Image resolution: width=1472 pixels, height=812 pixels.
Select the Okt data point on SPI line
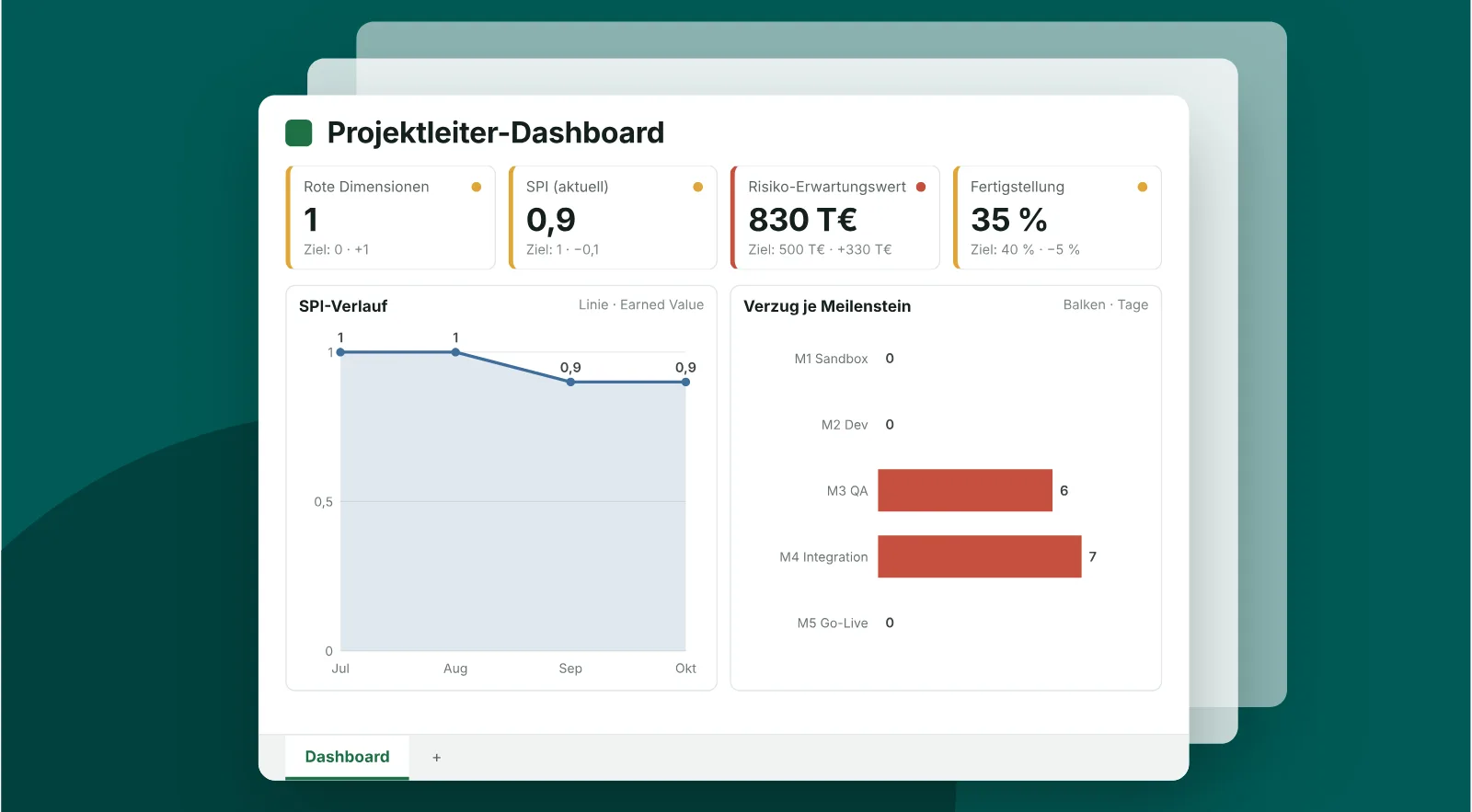(x=685, y=382)
